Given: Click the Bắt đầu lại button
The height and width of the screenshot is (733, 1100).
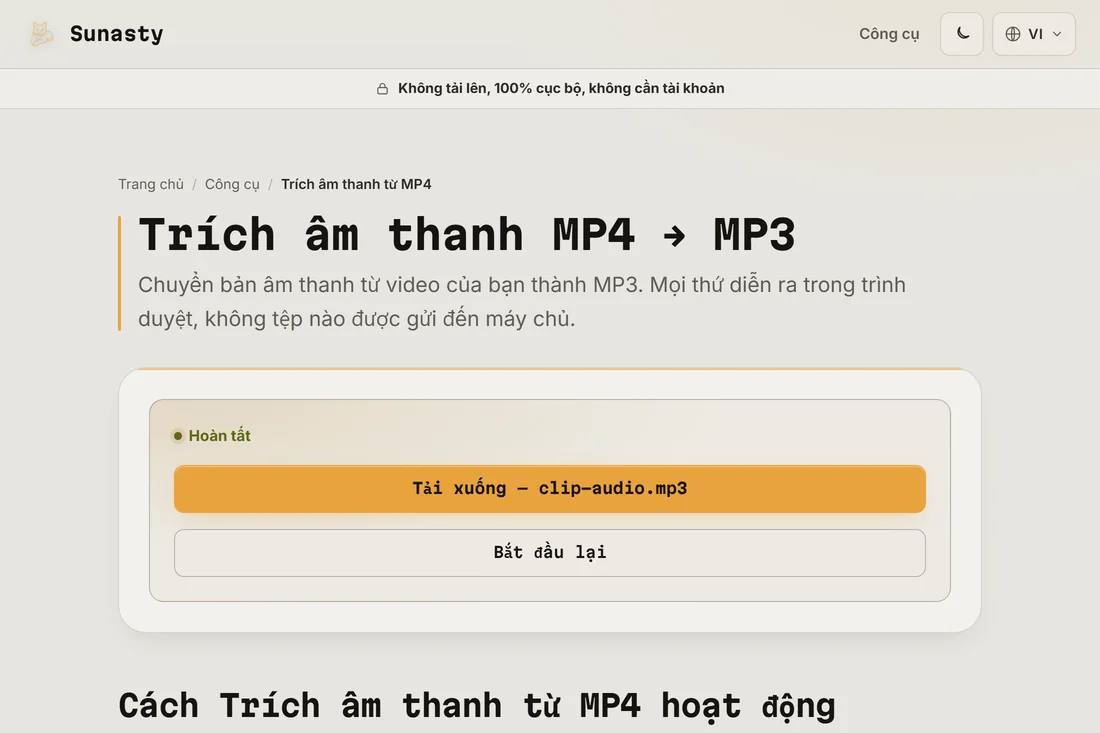Looking at the screenshot, I should point(549,553).
